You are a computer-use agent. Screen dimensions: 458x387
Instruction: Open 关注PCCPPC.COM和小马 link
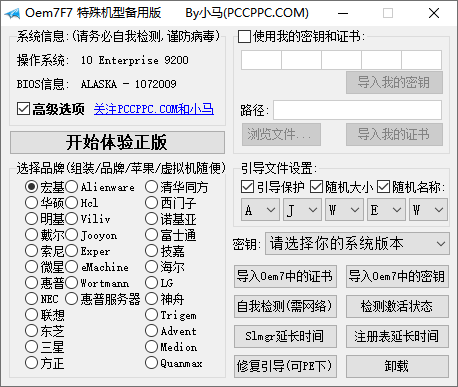tap(154, 109)
